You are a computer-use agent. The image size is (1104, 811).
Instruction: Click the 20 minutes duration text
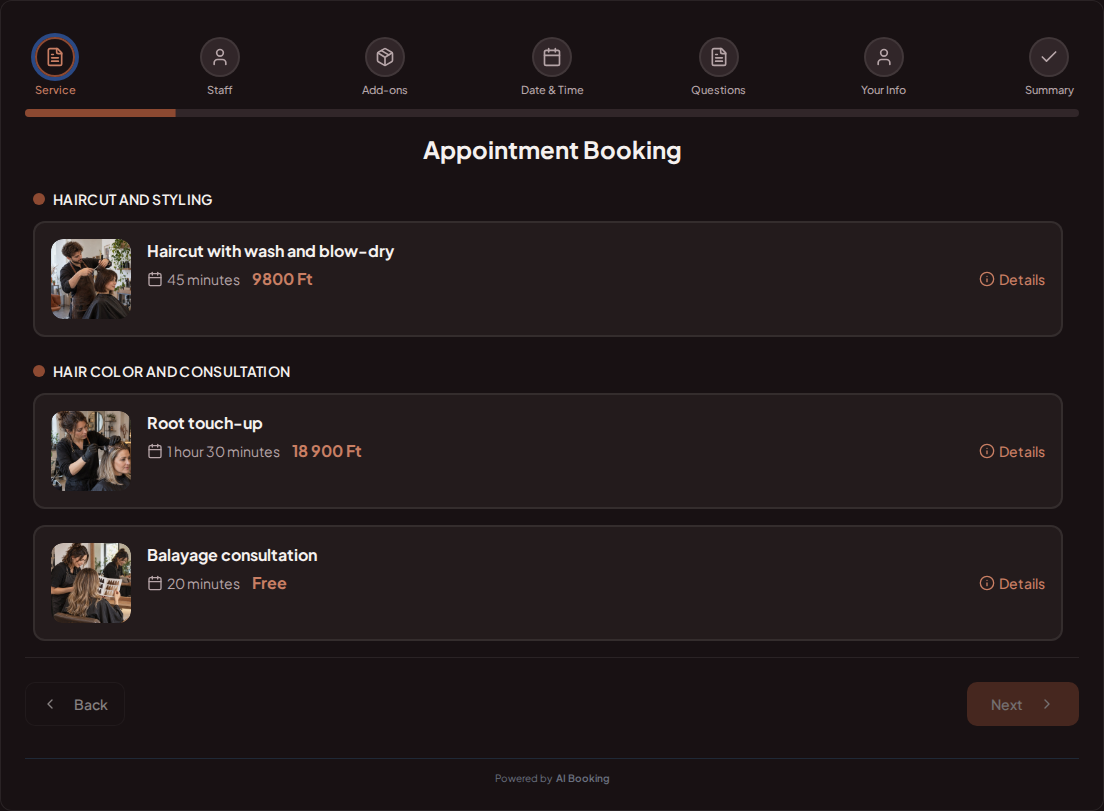pos(203,584)
